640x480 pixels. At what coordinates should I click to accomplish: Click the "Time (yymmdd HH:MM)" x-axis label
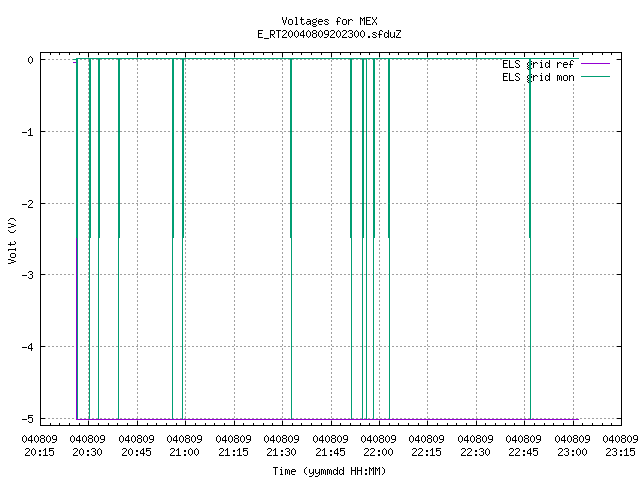pos(329,471)
